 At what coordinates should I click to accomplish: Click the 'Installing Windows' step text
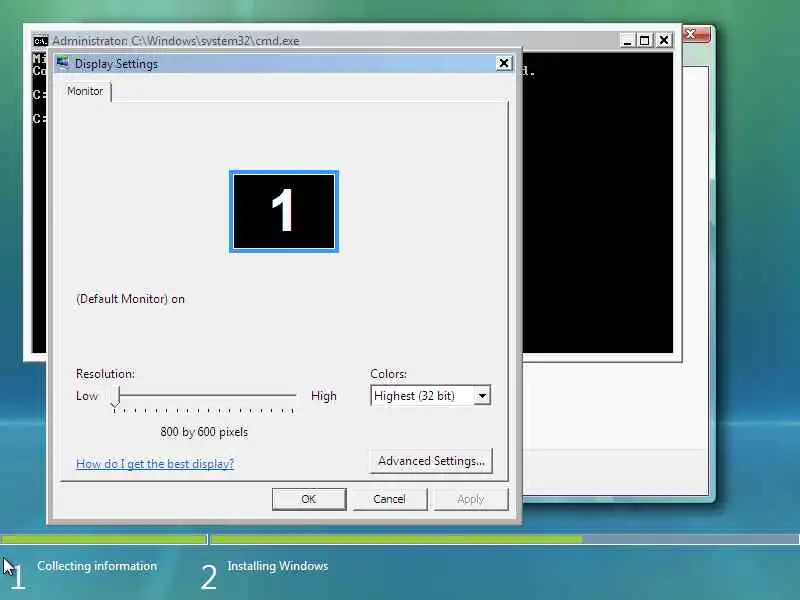(x=278, y=566)
